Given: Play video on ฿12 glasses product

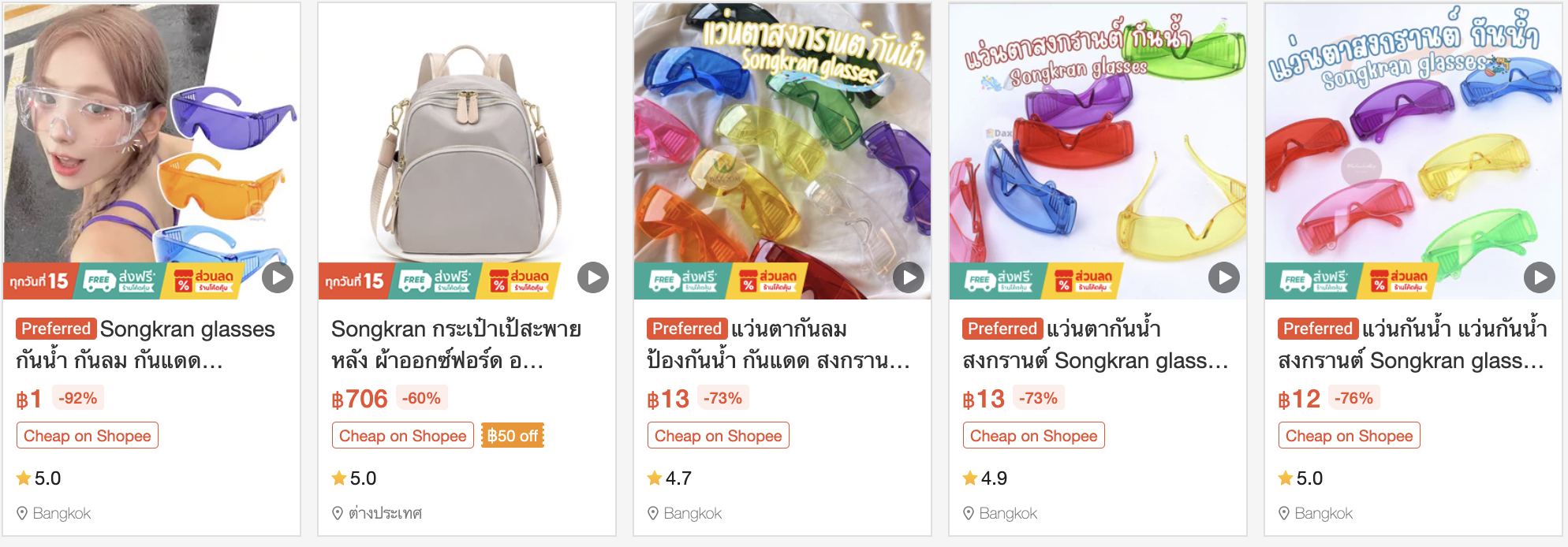Looking at the screenshot, I should click(x=1540, y=277).
